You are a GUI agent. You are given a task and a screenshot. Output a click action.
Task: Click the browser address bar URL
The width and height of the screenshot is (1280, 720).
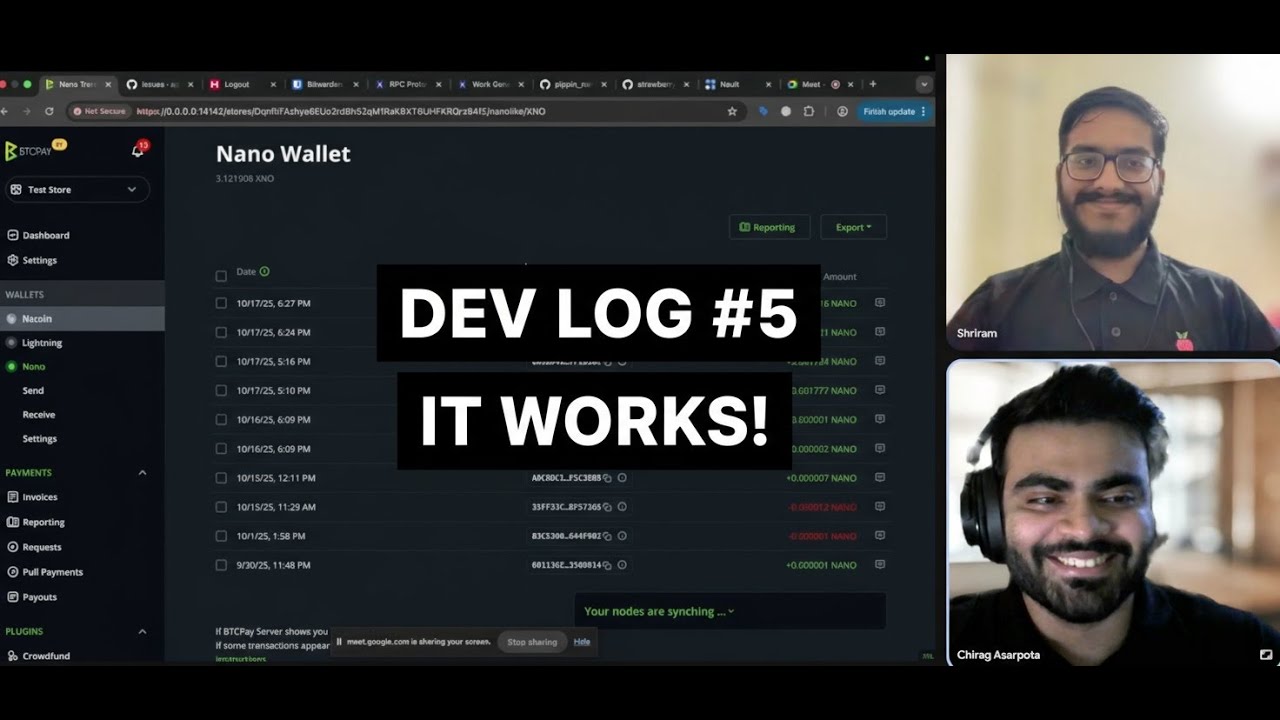click(400, 112)
